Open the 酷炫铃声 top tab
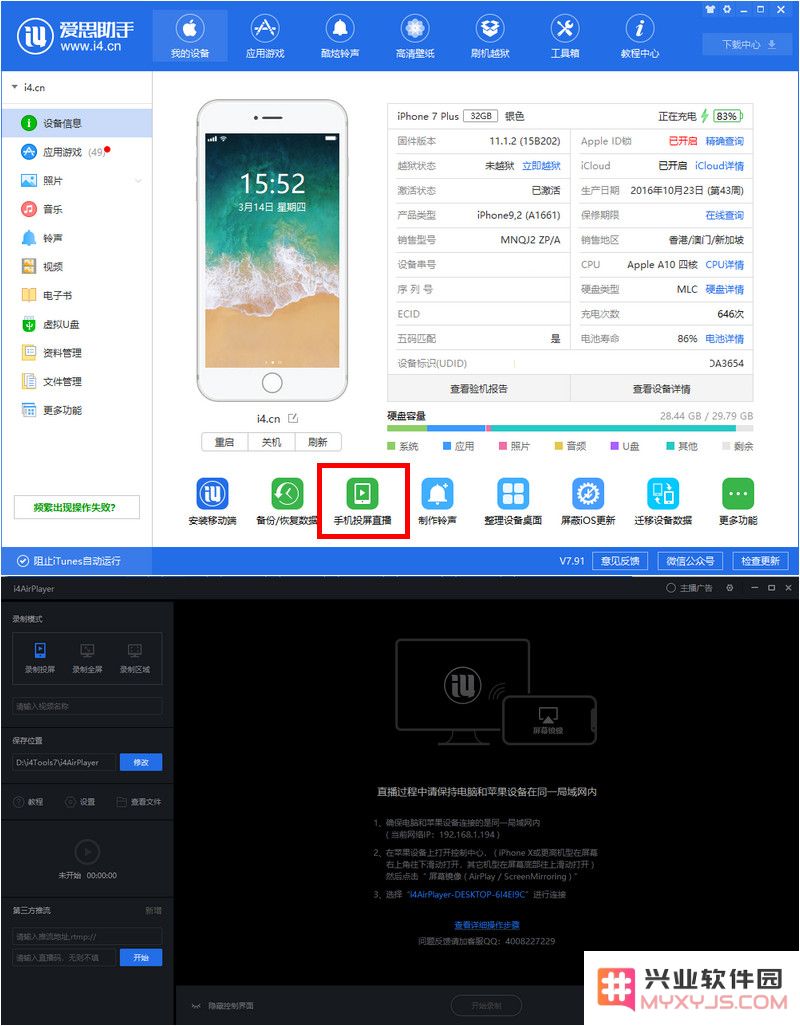800x1026 pixels. point(339,37)
